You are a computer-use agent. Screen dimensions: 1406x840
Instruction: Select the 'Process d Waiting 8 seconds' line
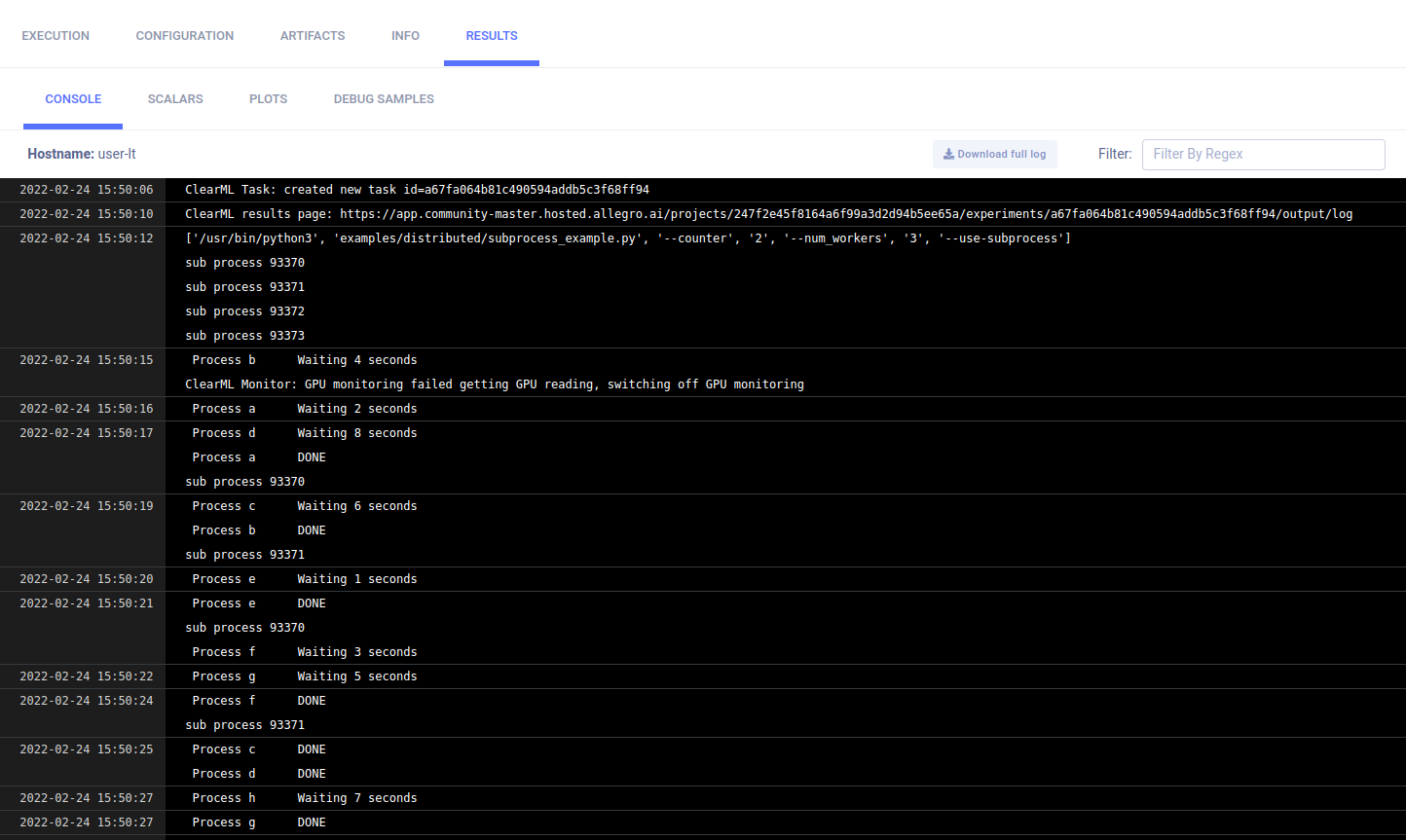[x=304, y=433]
